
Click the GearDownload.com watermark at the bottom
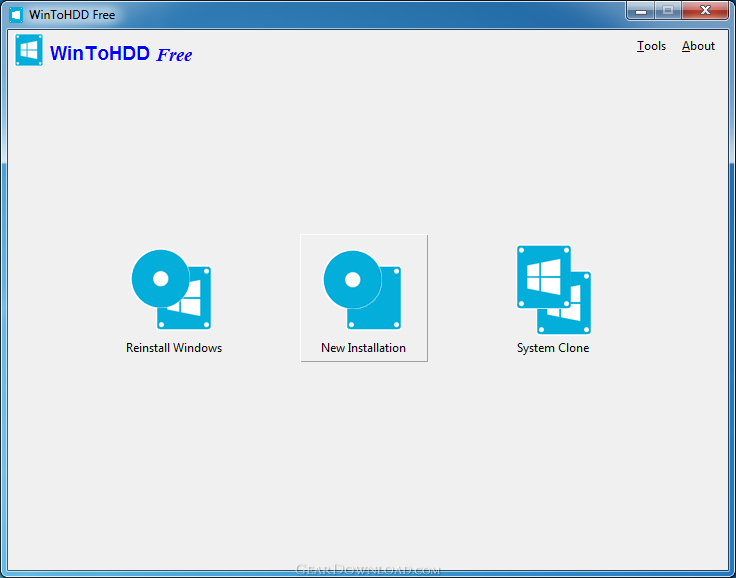pyautogui.click(x=368, y=570)
